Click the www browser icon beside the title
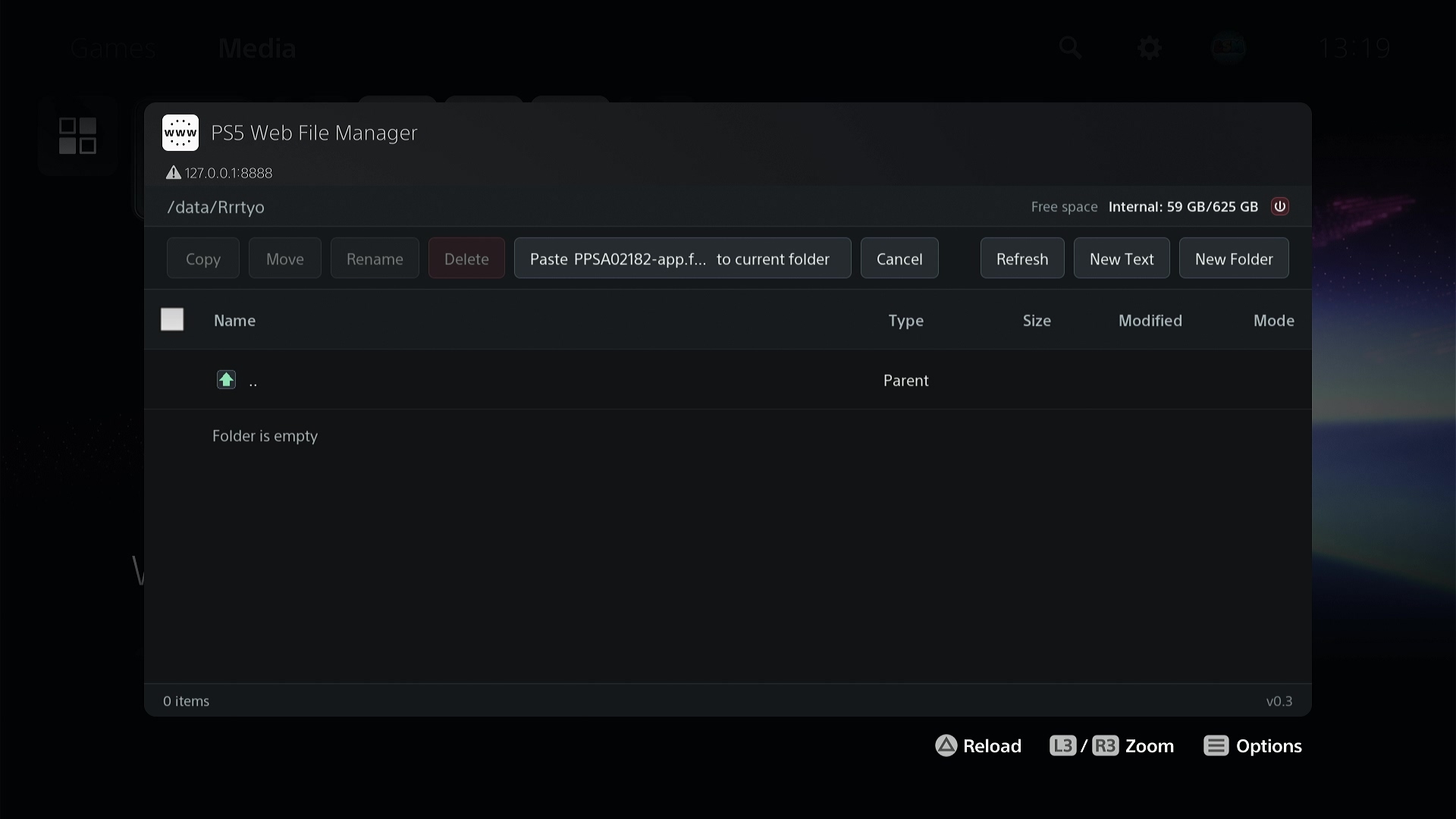The width and height of the screenshot is (1456, 819). coord(180,133)
